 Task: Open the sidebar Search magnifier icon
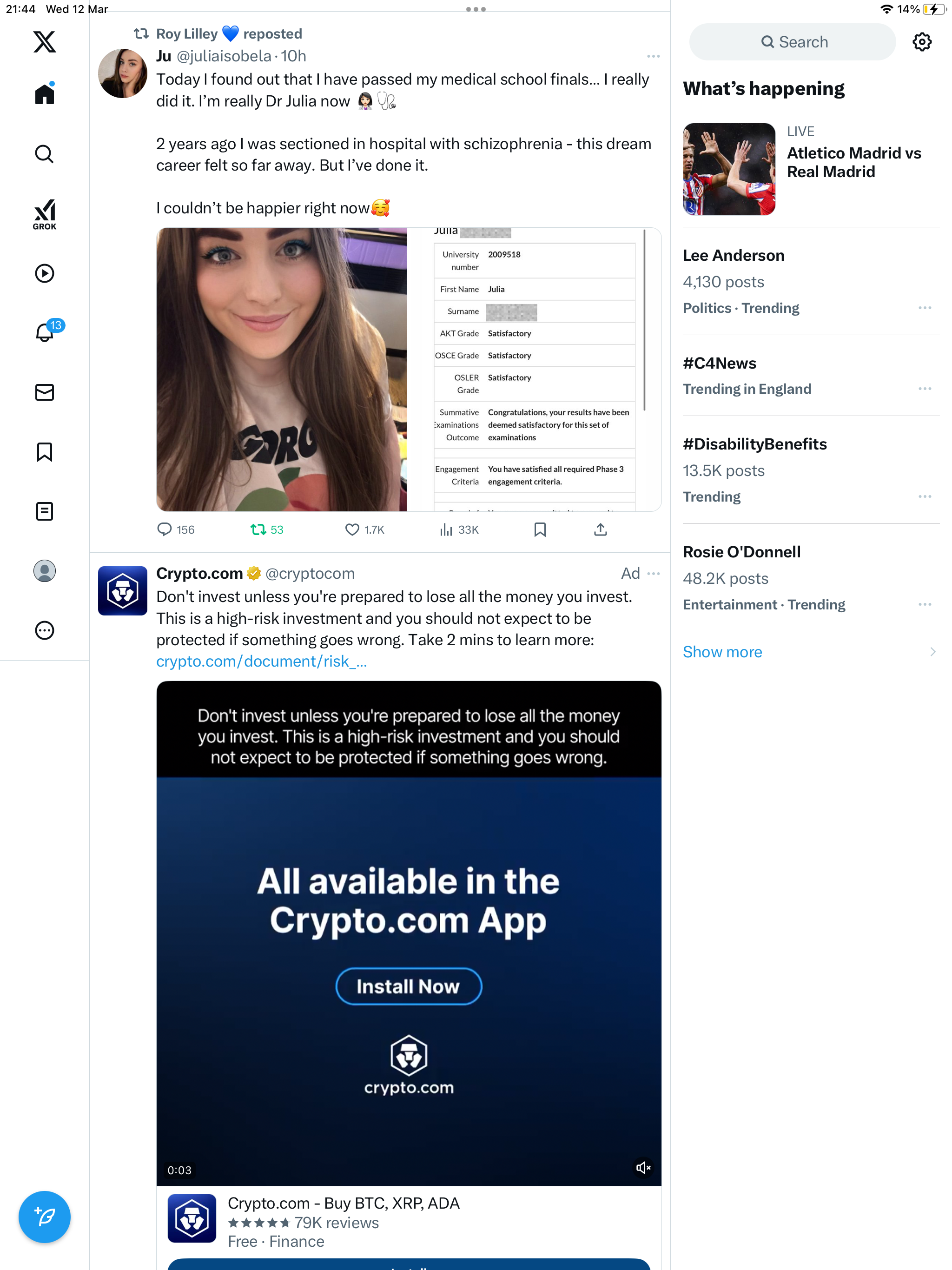click(44, 154)
